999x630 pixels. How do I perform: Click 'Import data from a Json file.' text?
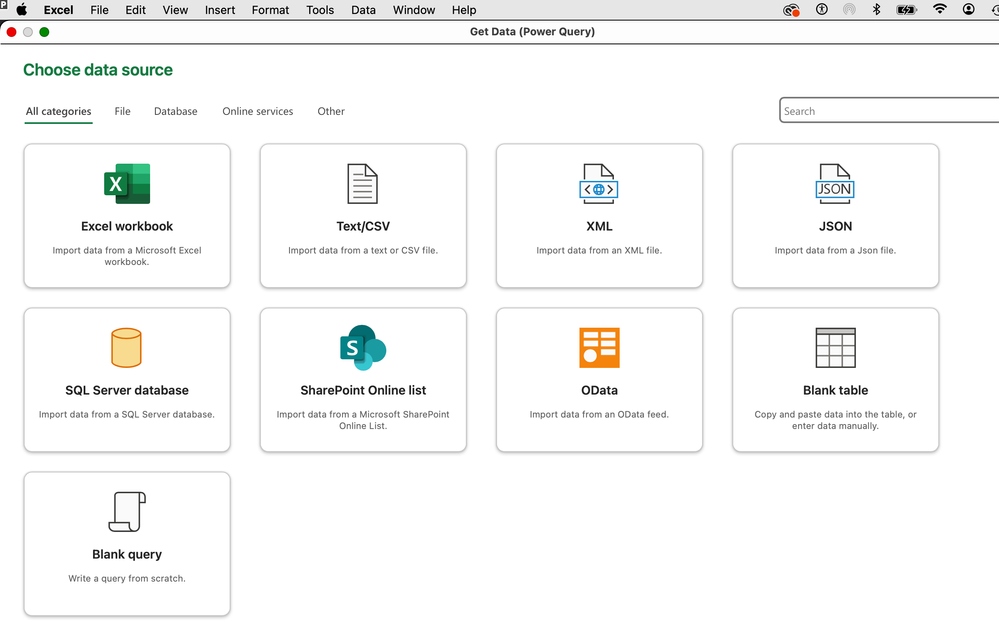835,250
